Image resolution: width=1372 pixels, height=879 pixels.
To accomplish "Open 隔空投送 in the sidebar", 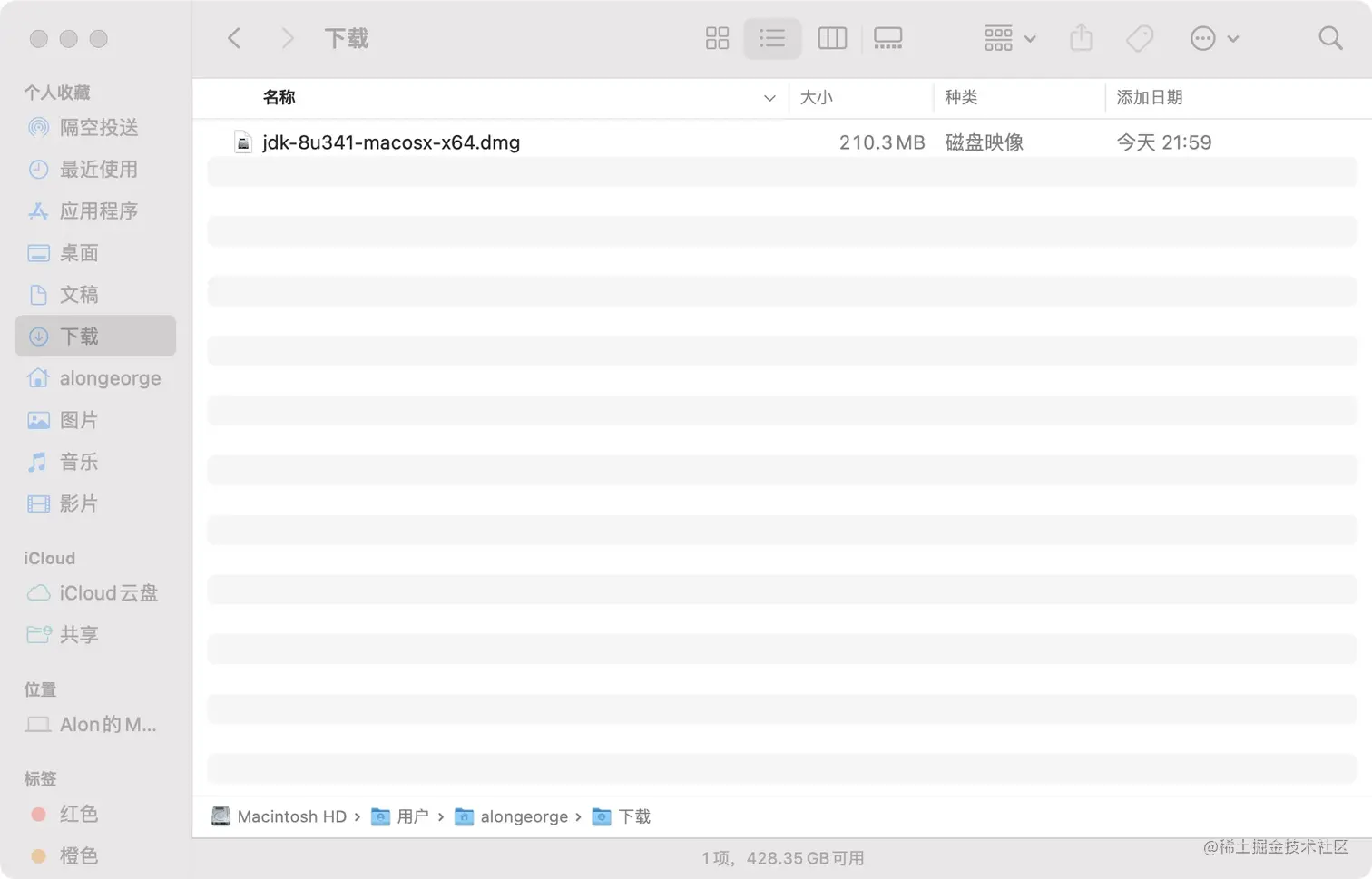I will click(95, 128).
